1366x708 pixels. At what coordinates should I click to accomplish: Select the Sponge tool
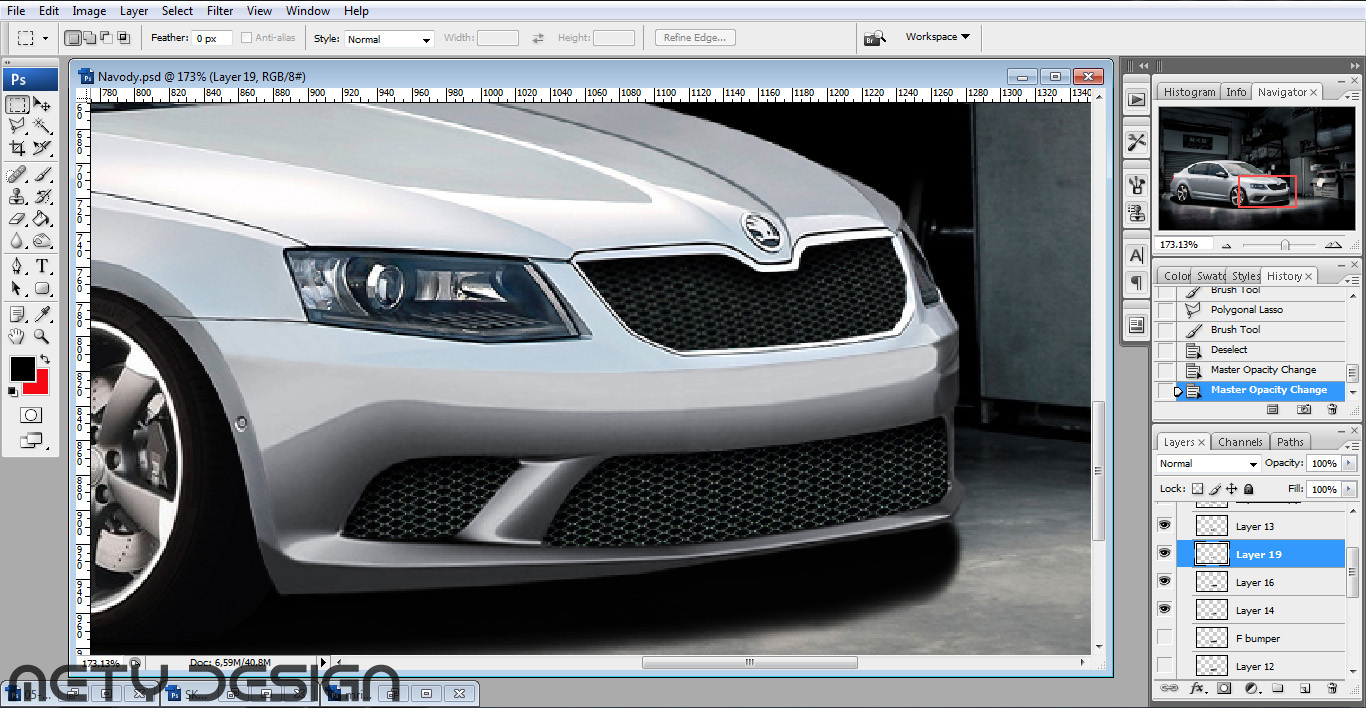[42, 241]
